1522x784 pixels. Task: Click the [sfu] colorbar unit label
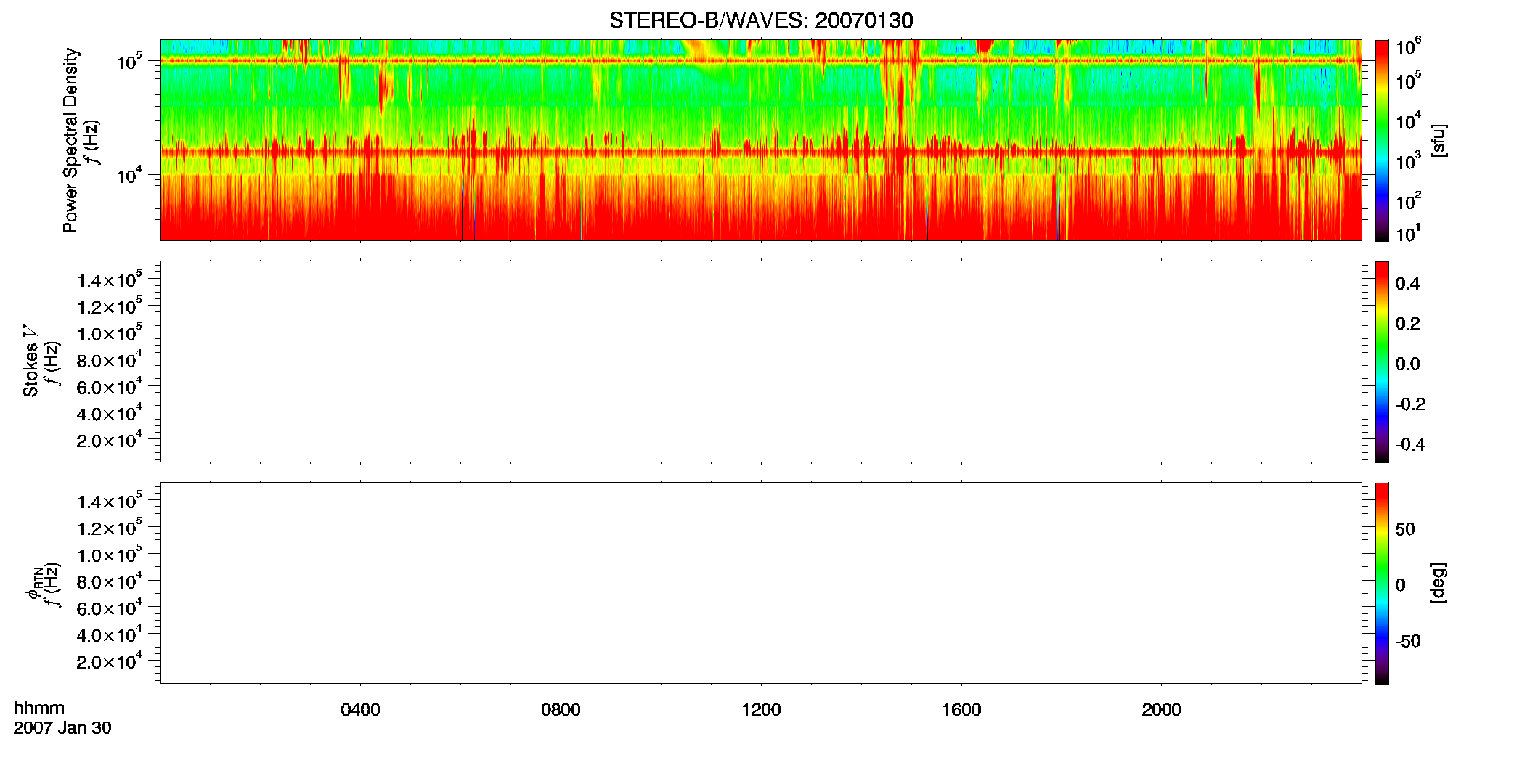click(x=1438, y=140)
